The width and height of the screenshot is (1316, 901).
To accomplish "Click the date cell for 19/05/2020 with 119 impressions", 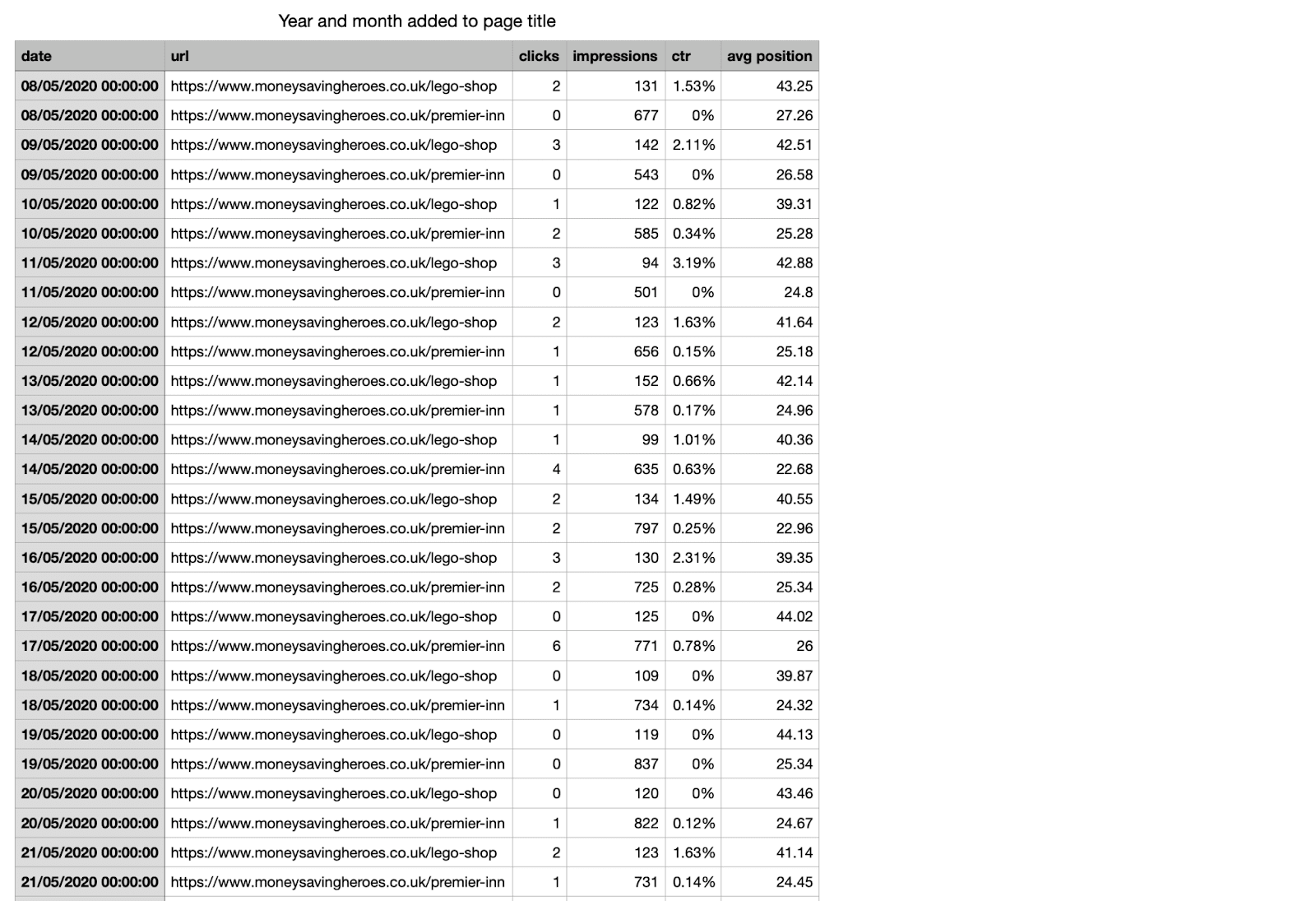I will click(90, 735).
